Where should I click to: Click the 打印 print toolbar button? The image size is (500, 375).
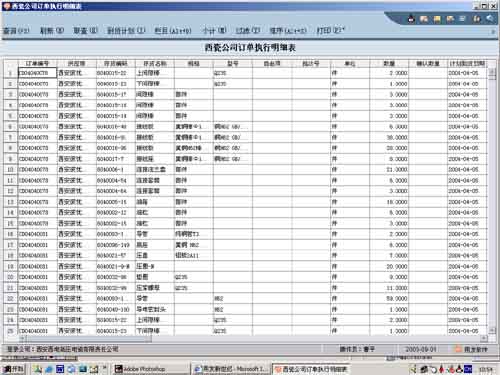click(330, 30)
